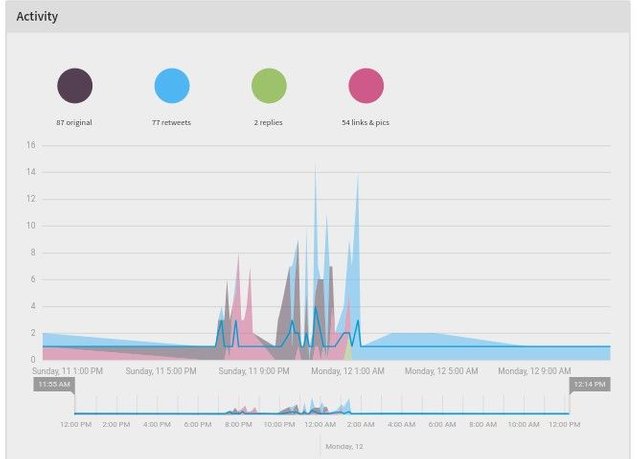
Task: Select the '2 replies' label
Action: pos(268,122)
